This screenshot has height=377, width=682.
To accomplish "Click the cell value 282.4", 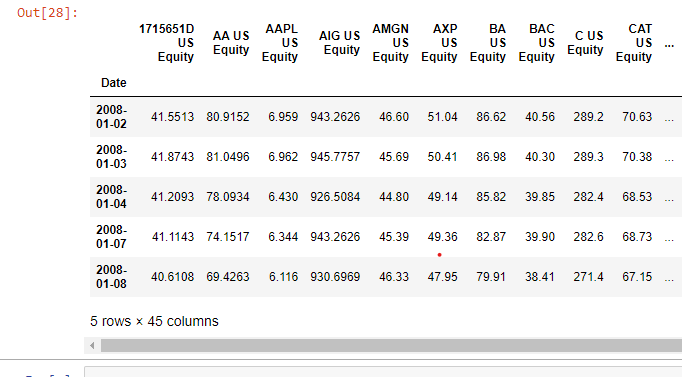I will pyautogui.click(x=588, y=197).
